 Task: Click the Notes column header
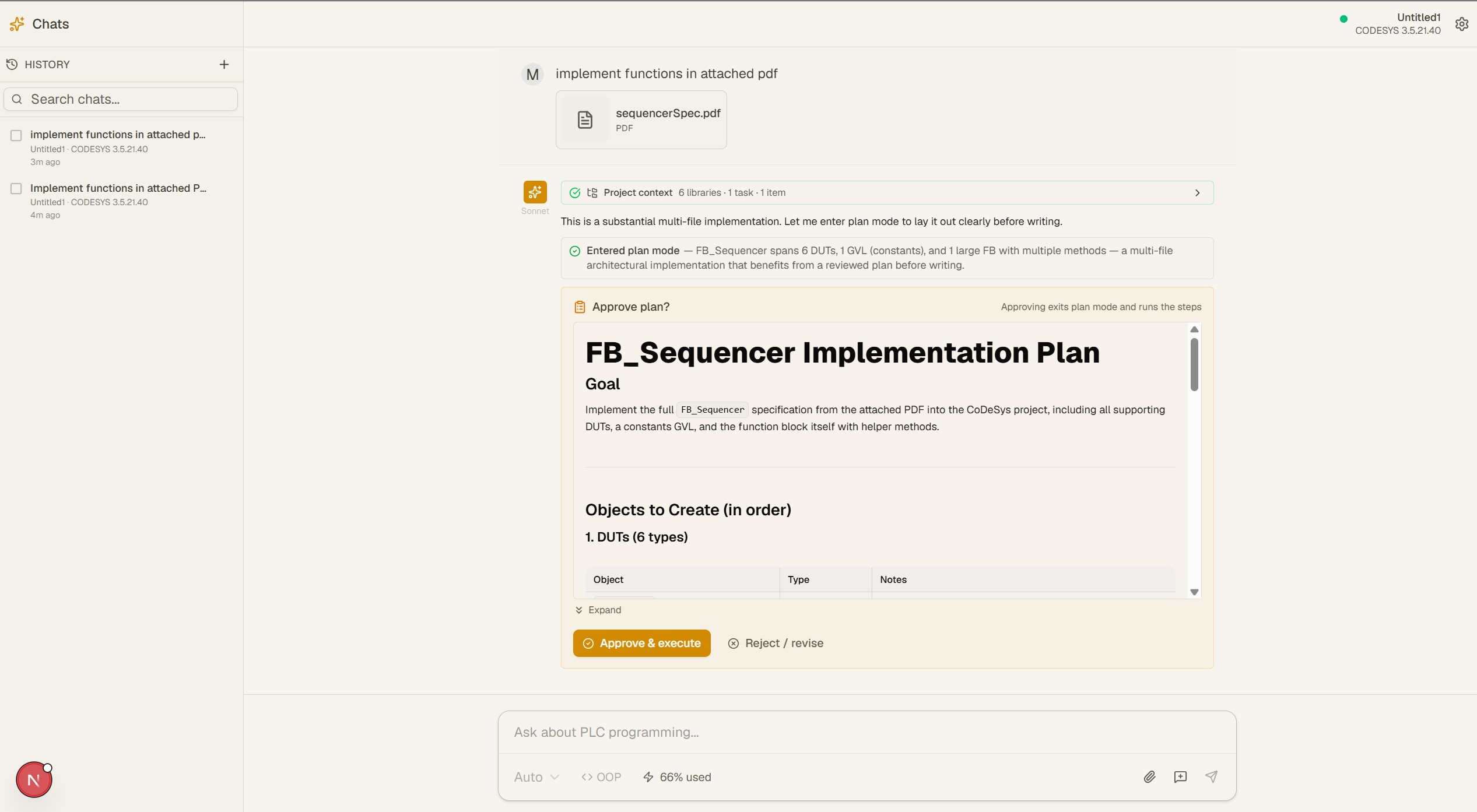click(x=893, y=579)
